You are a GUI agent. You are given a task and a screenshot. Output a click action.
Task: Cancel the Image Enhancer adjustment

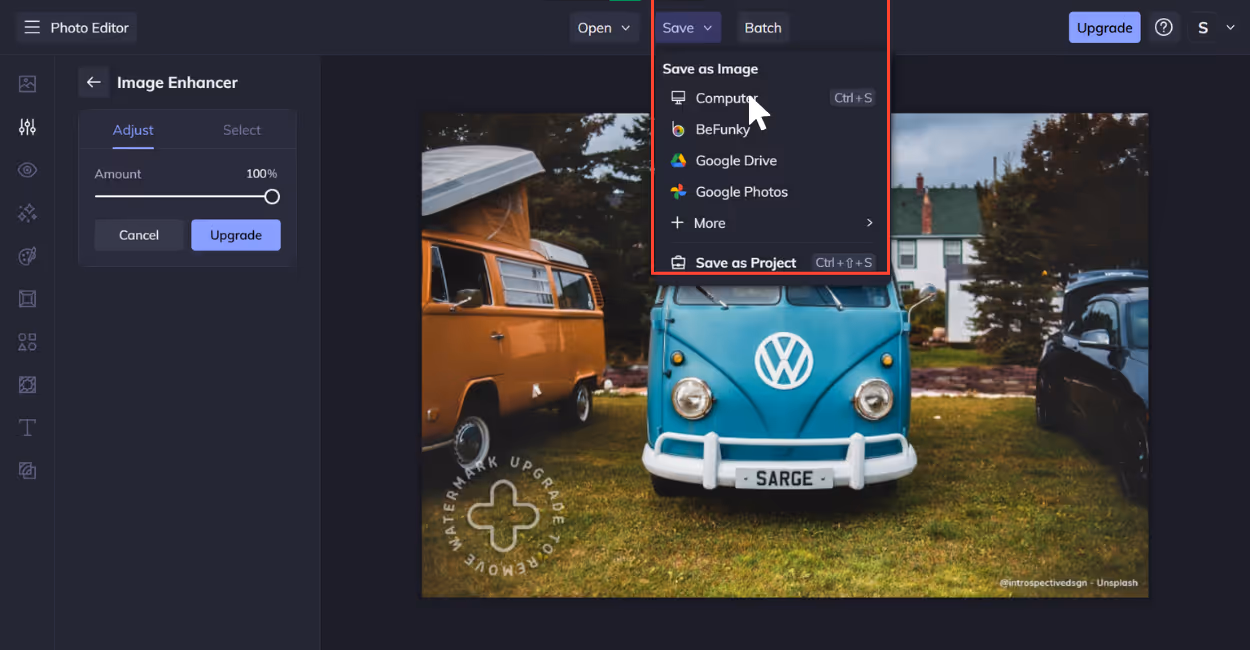(139, 235)
